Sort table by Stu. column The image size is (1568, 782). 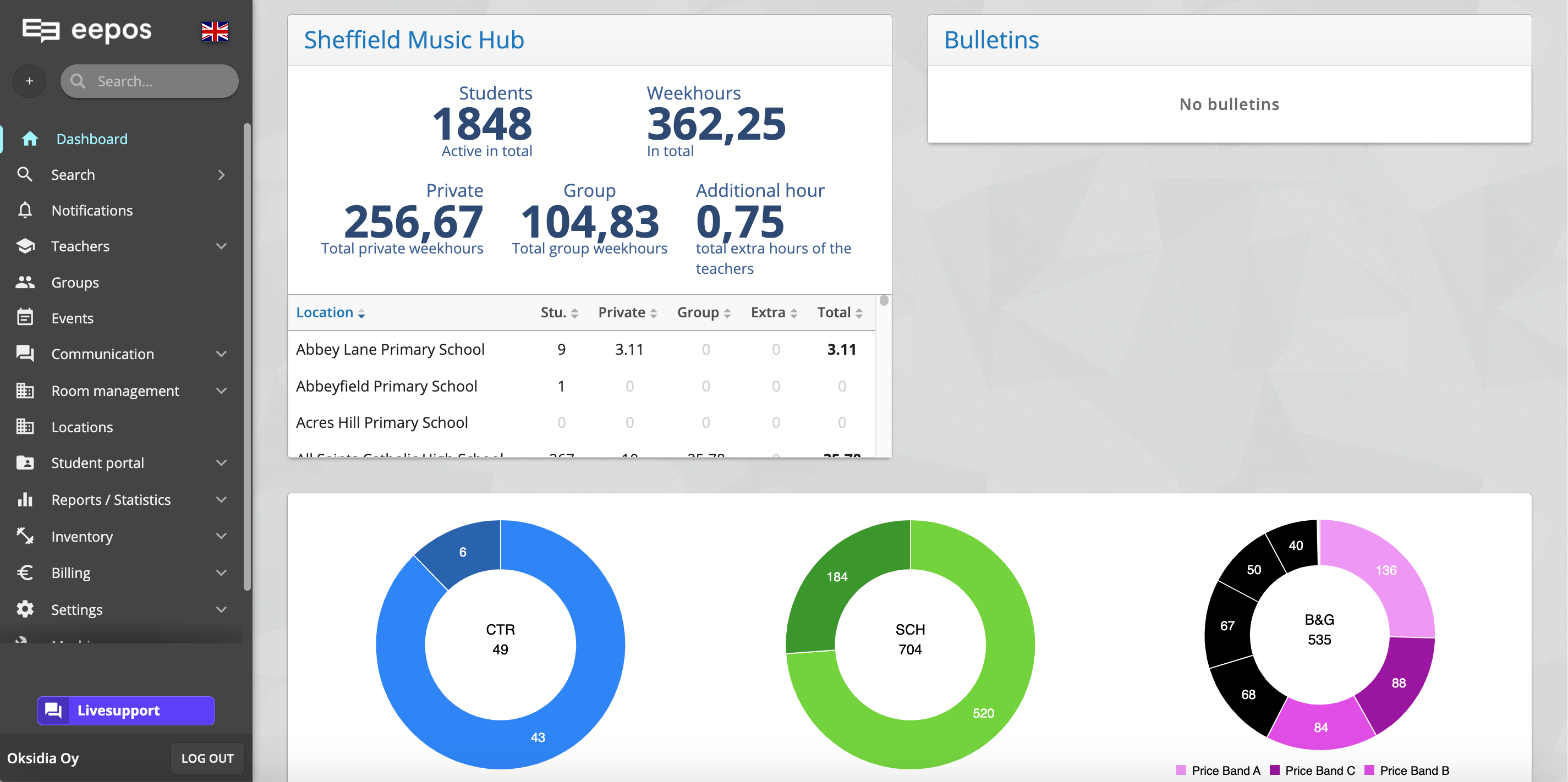pos(560,313)
